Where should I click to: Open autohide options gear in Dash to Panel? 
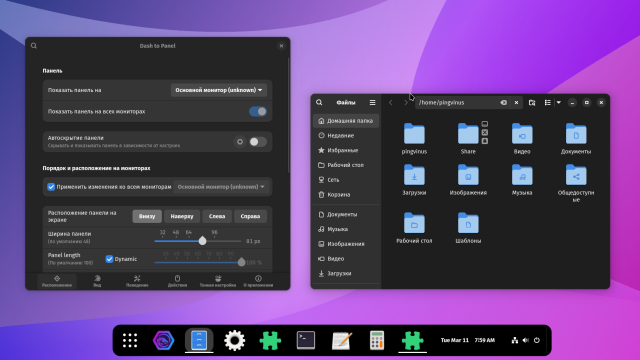tap(240, 142)
